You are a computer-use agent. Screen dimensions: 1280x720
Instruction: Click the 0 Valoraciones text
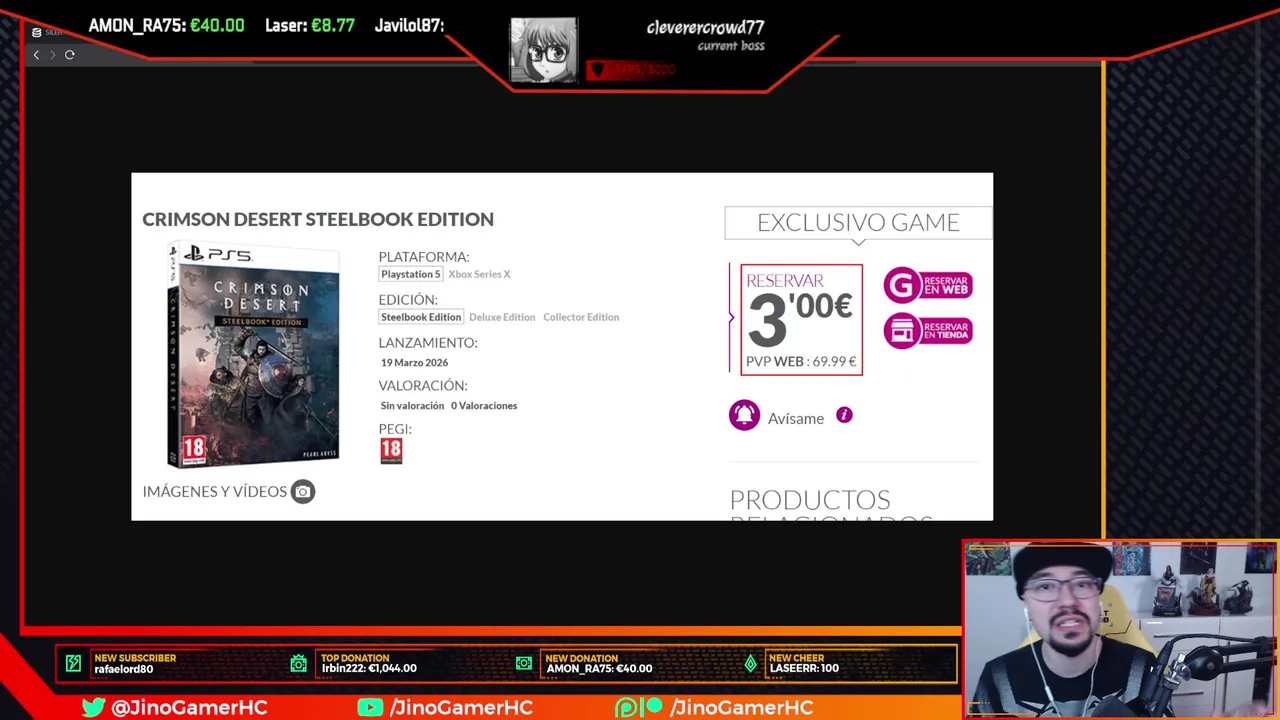[x=484, y=405]
